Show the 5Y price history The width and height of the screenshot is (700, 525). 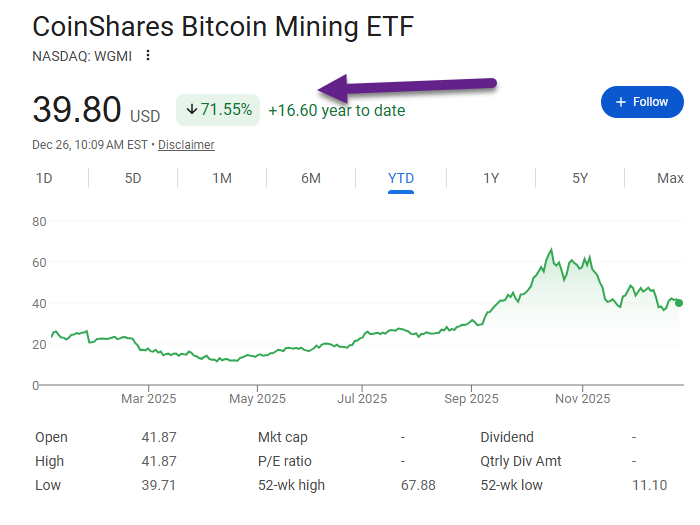(x=580, y=179)
